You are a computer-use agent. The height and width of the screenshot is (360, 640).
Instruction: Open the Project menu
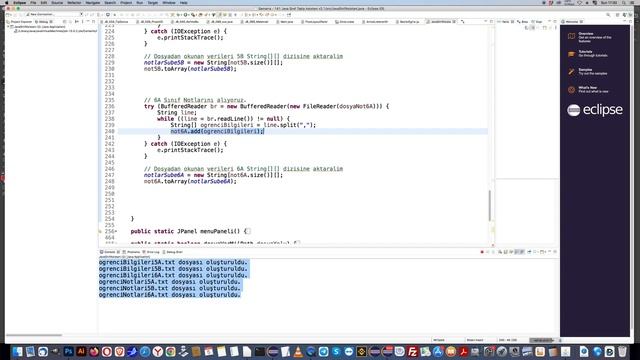(126, 3)
